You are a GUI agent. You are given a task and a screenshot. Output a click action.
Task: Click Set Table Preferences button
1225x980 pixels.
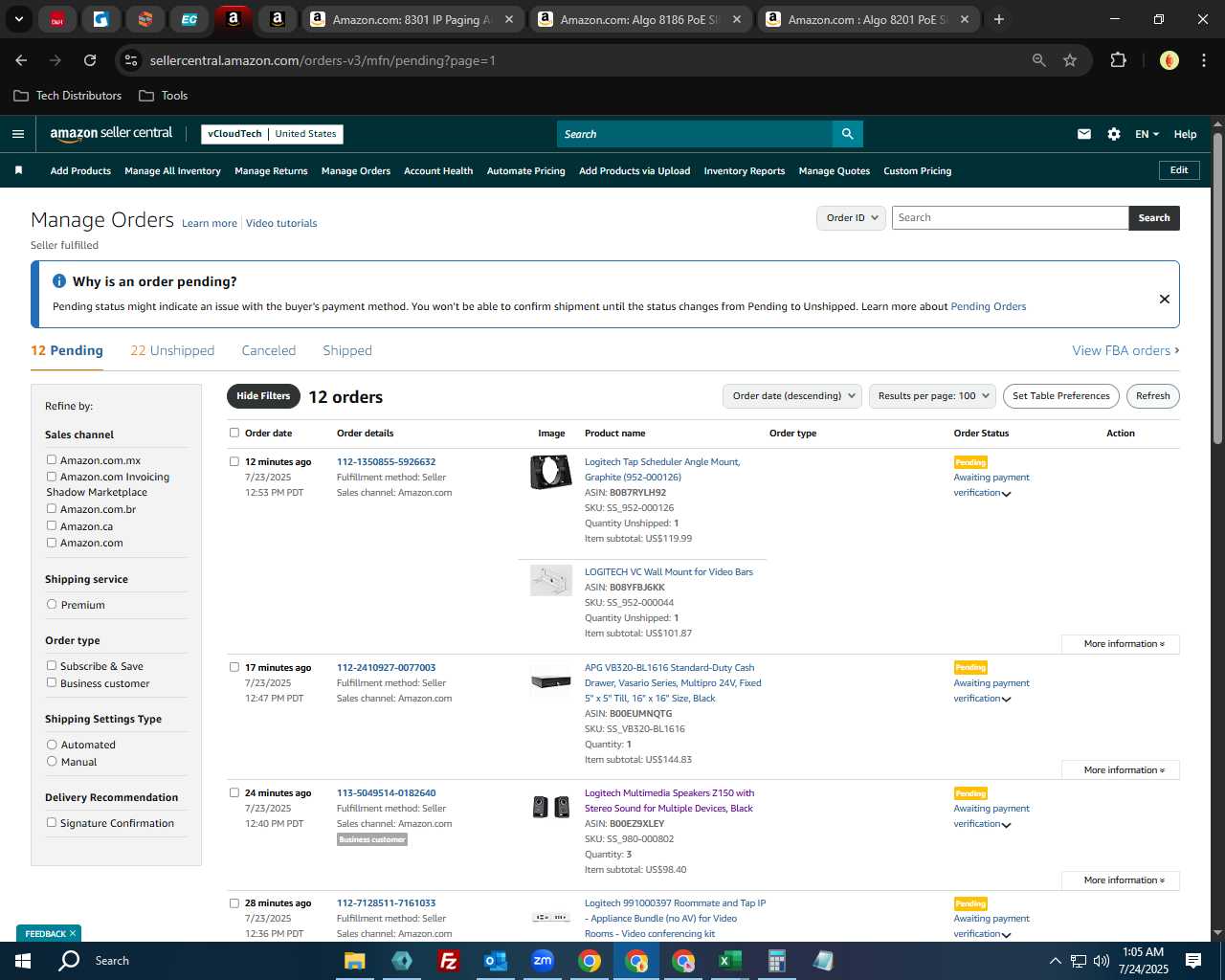pos(1061,396)
